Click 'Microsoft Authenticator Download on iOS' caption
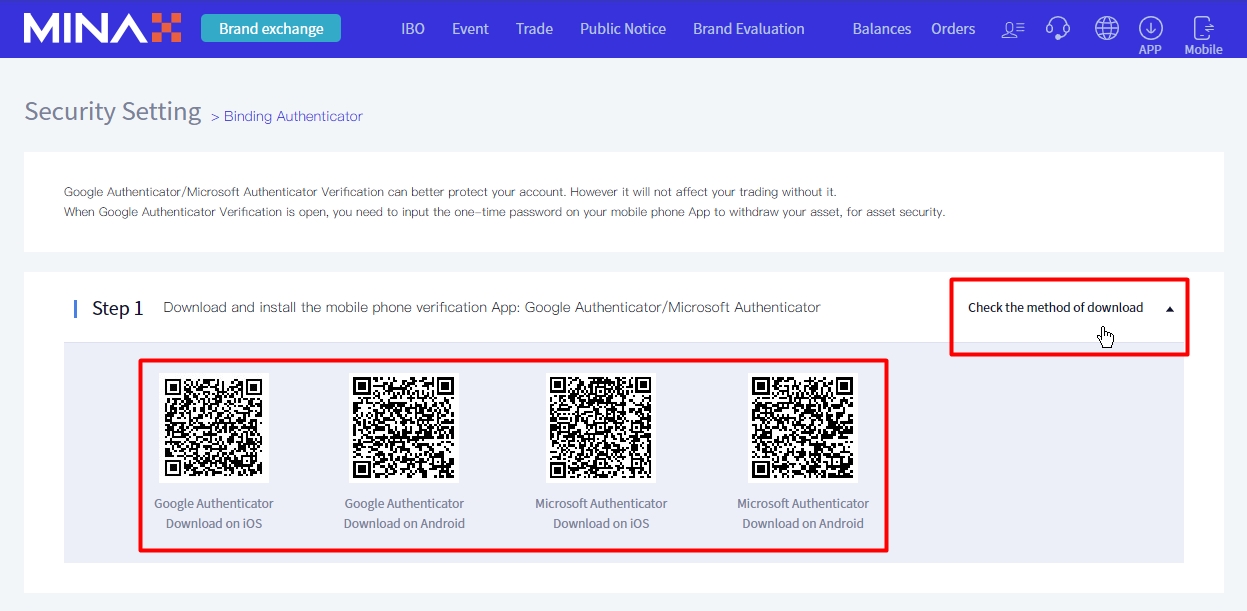This screenshot has width=1247, height=611. (601, 513)
